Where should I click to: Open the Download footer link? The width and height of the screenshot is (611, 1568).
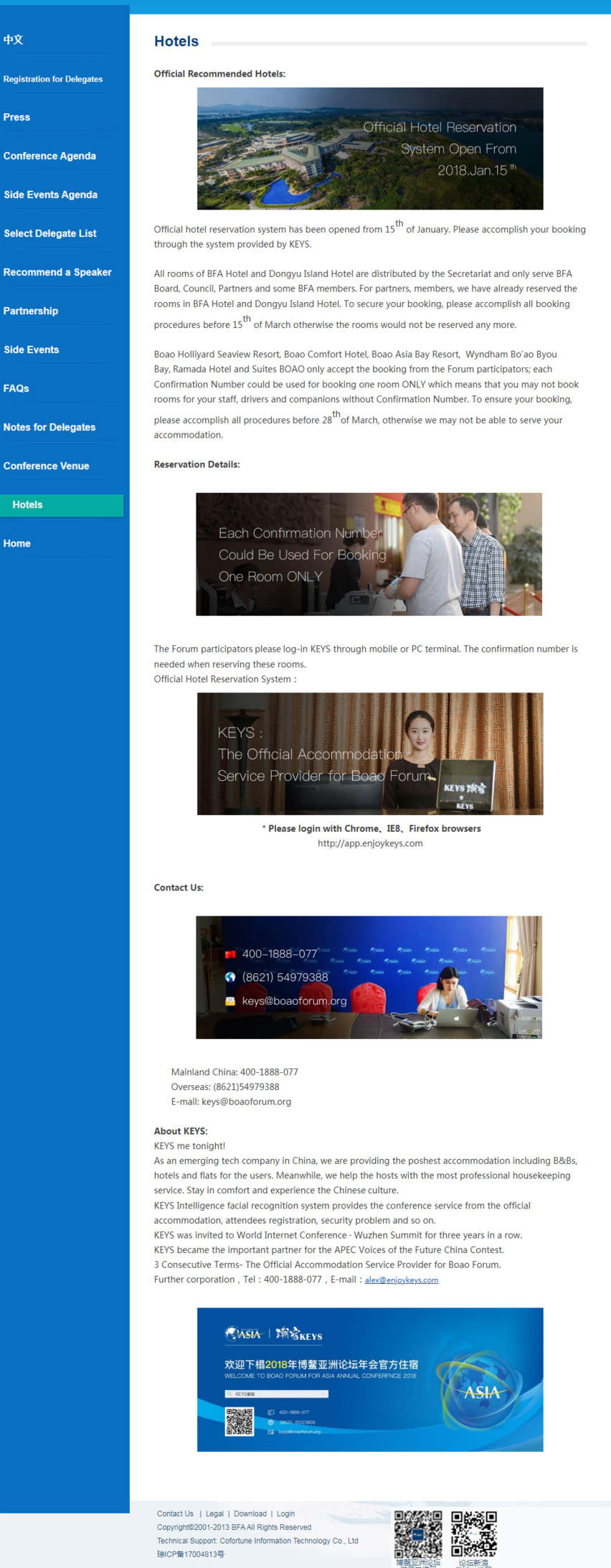point(250,1513)
